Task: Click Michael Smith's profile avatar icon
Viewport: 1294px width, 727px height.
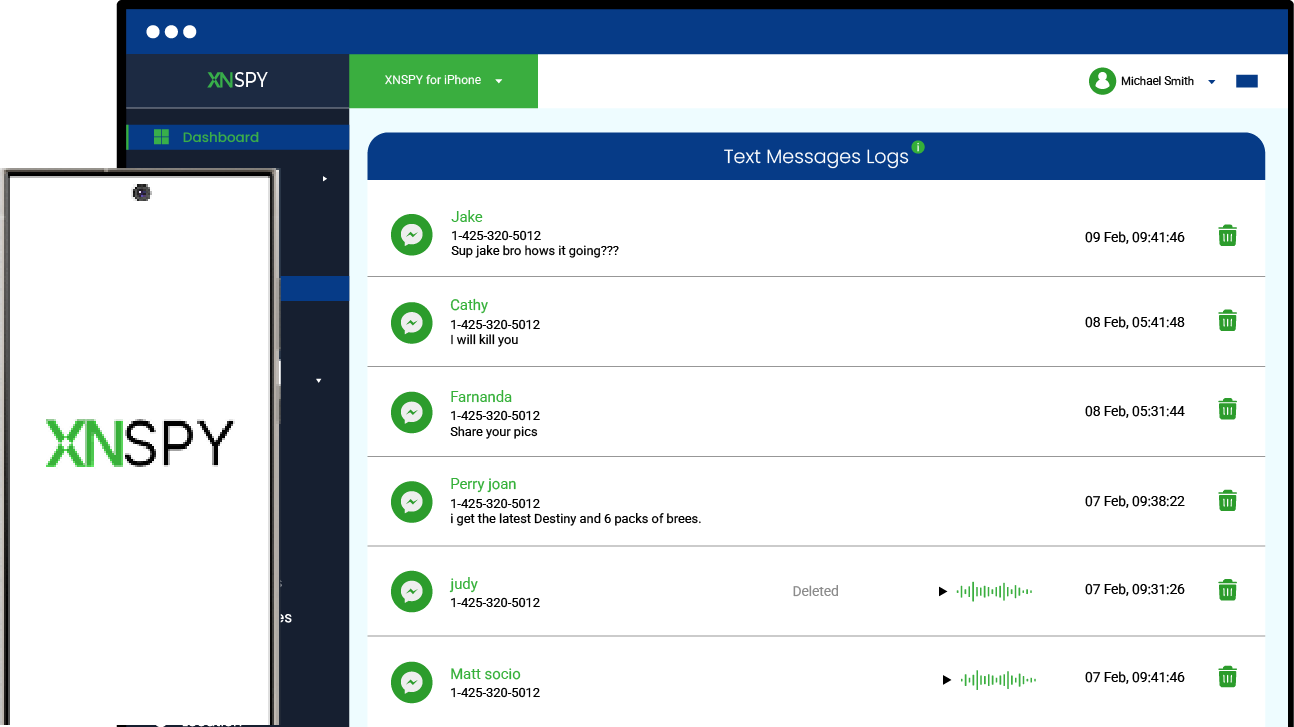Action: [1102, 81]
